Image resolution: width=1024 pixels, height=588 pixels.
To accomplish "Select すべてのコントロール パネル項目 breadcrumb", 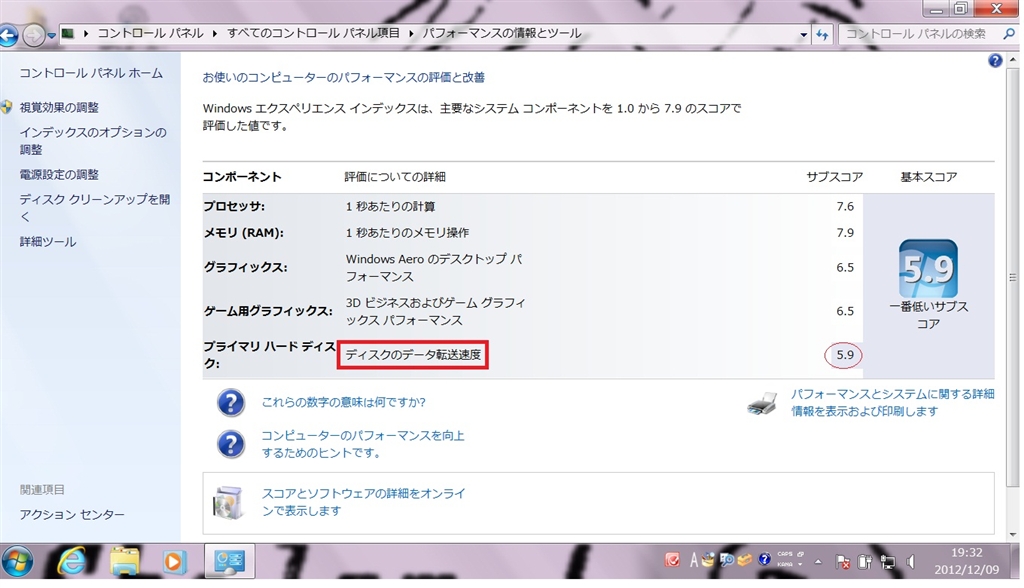I will pos(313,33).
